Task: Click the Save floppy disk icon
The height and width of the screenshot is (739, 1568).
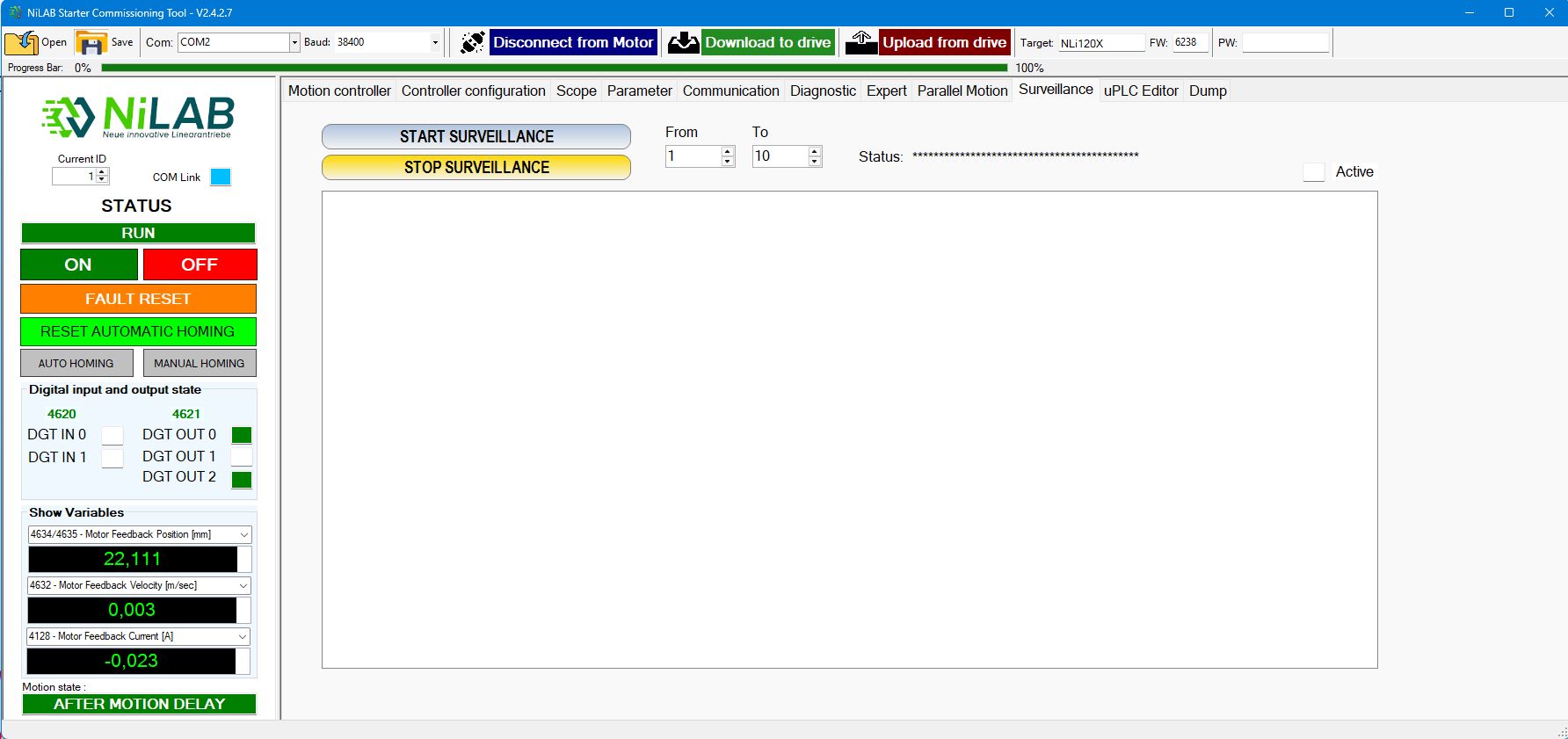Action: point(91,42)
